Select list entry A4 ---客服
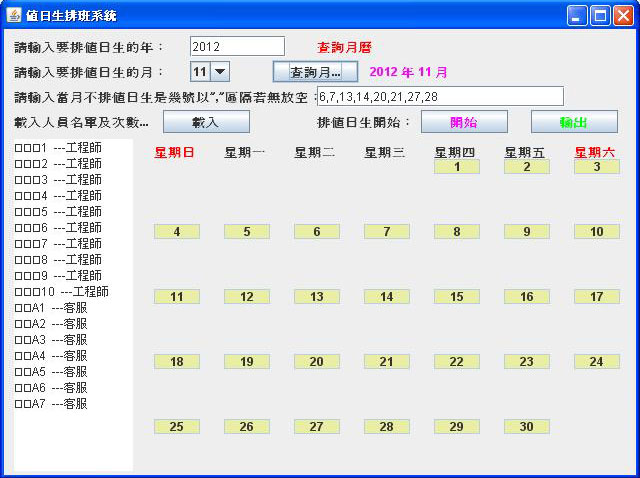 (73, 356)
